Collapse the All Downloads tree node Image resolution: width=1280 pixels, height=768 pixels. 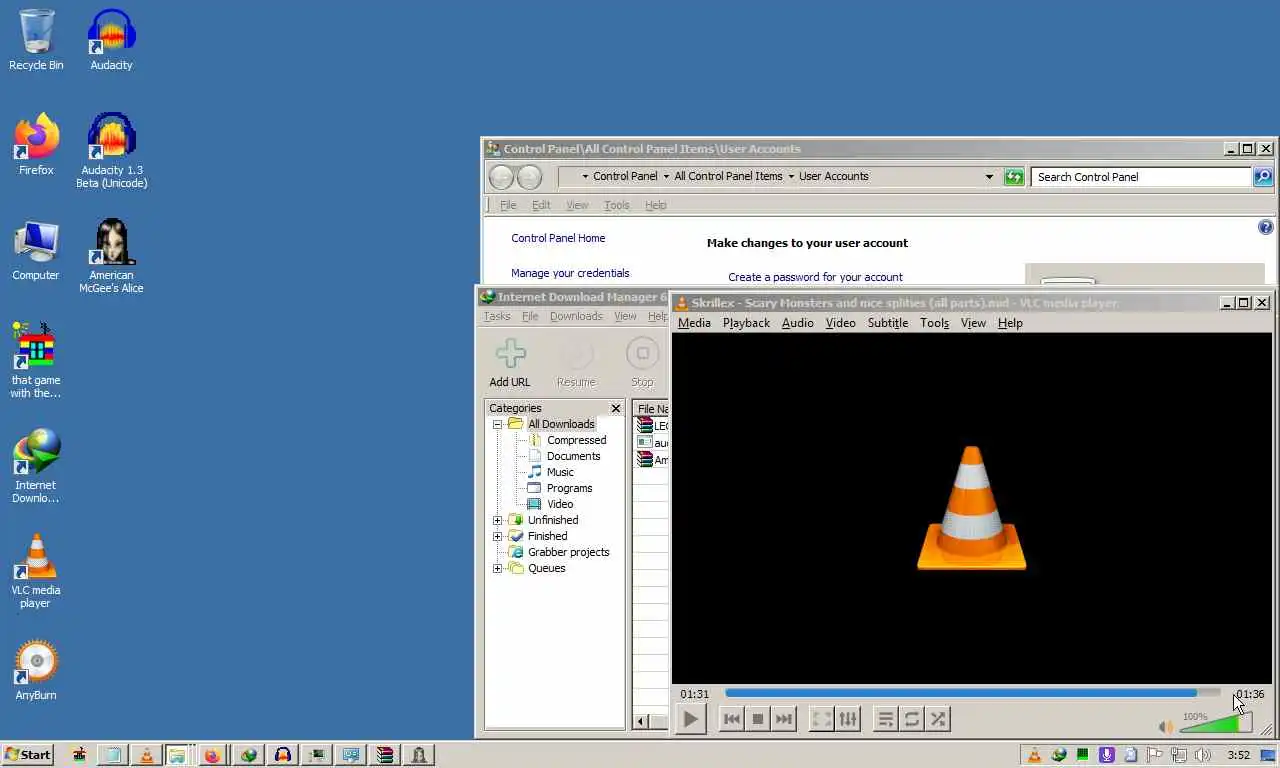click(497, 424)
